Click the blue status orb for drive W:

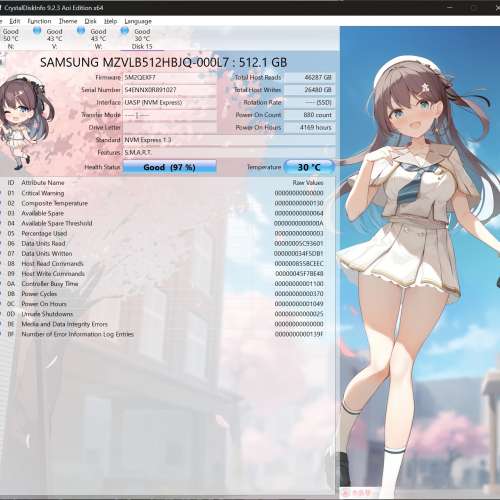point(81,31)
